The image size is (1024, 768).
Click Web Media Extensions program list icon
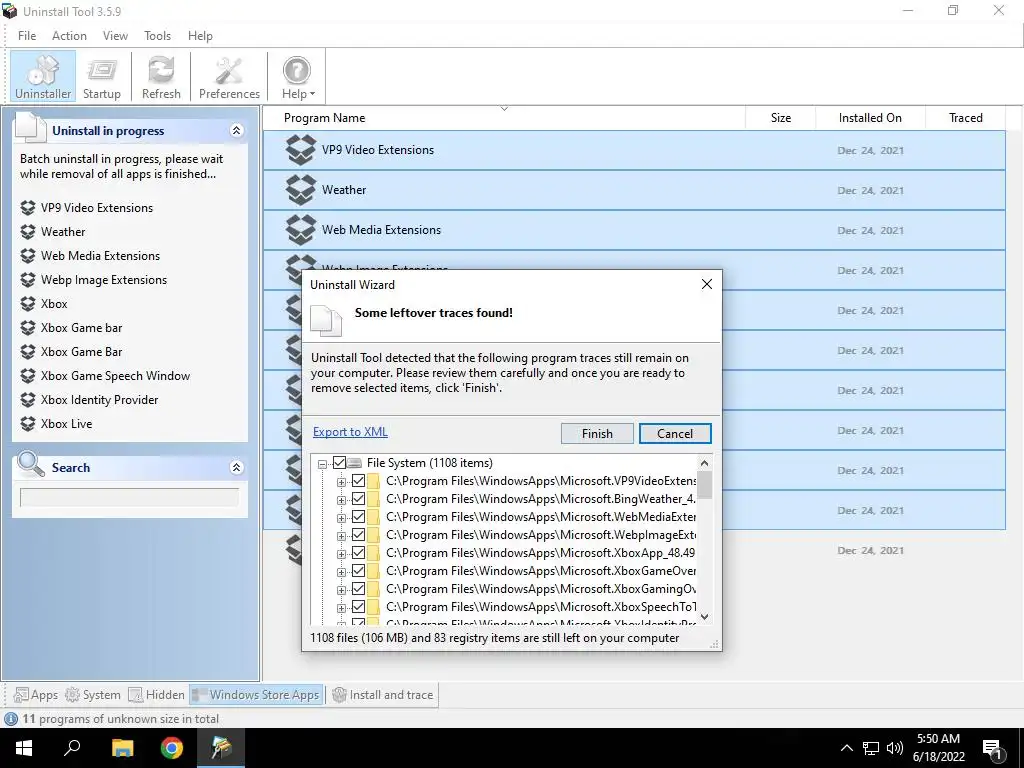coord(300,230)
